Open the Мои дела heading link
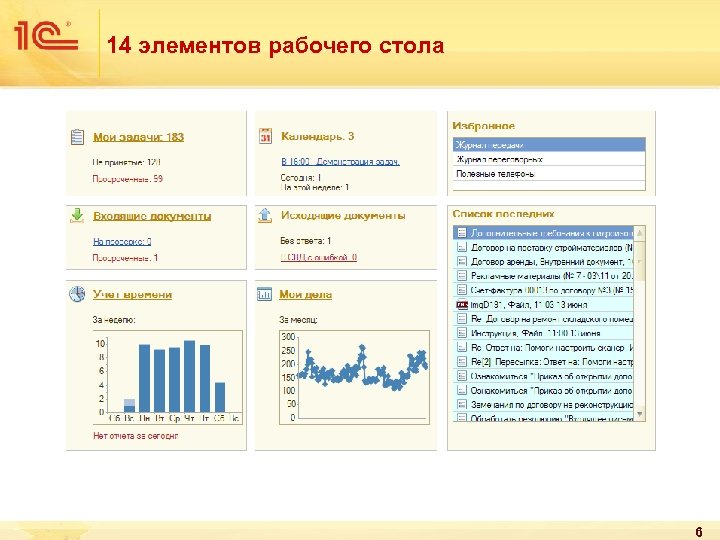This screenshot has height=540, width=720. click(305, 294)
